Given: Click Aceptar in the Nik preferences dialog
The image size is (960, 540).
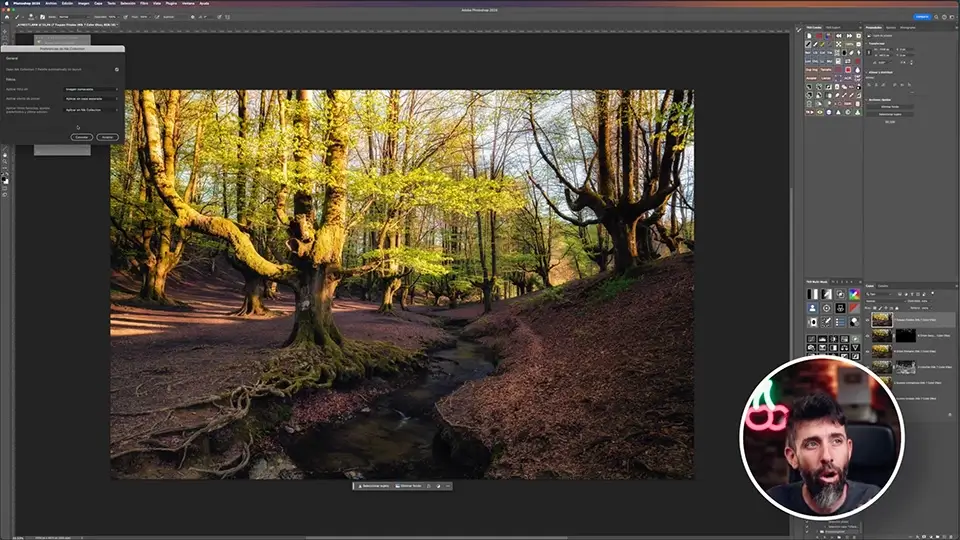Looking at the screenshot, I should point(107,136).
